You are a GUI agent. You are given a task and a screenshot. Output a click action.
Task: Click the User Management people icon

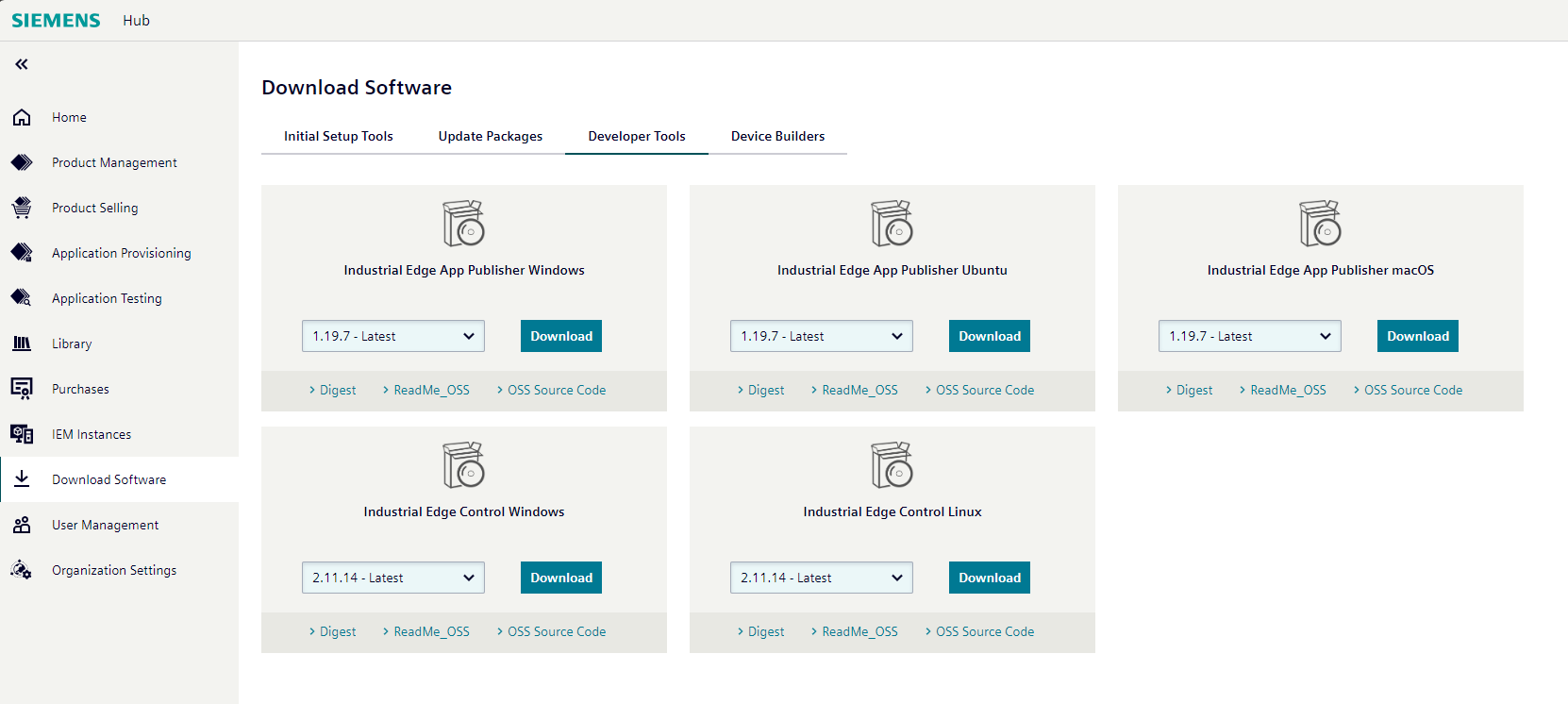[x=22, y=525]
